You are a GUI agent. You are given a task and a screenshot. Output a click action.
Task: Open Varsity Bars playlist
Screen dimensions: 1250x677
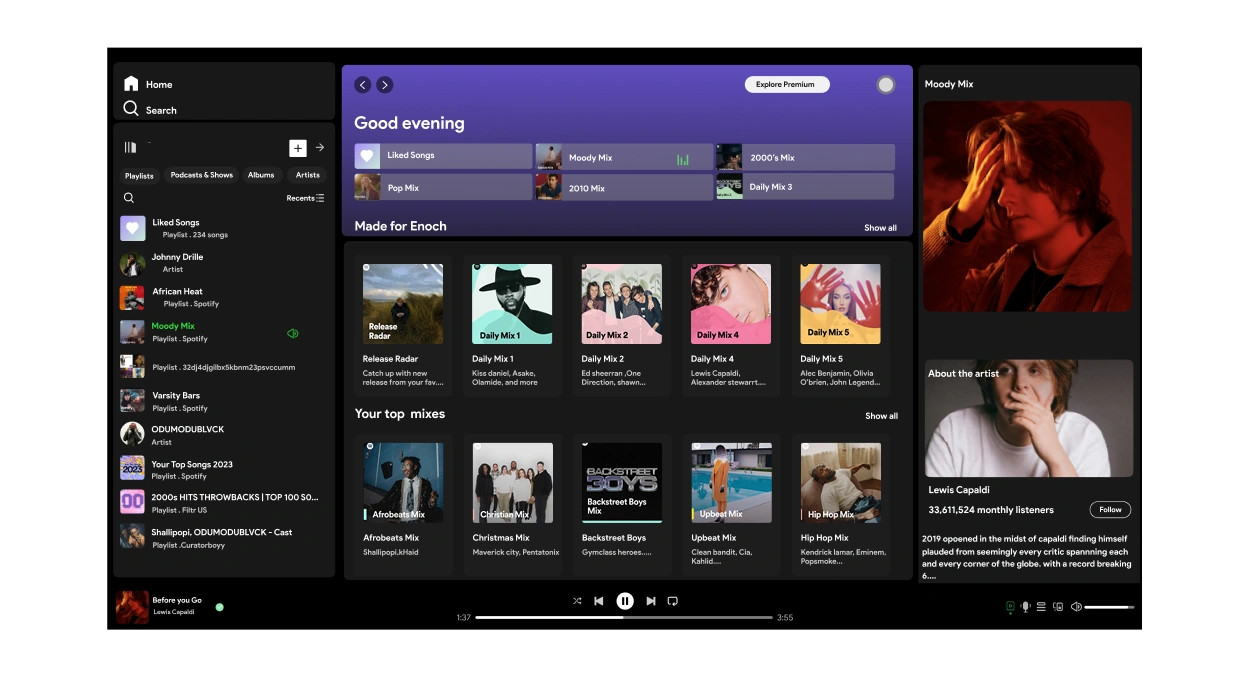click(223, 401)
